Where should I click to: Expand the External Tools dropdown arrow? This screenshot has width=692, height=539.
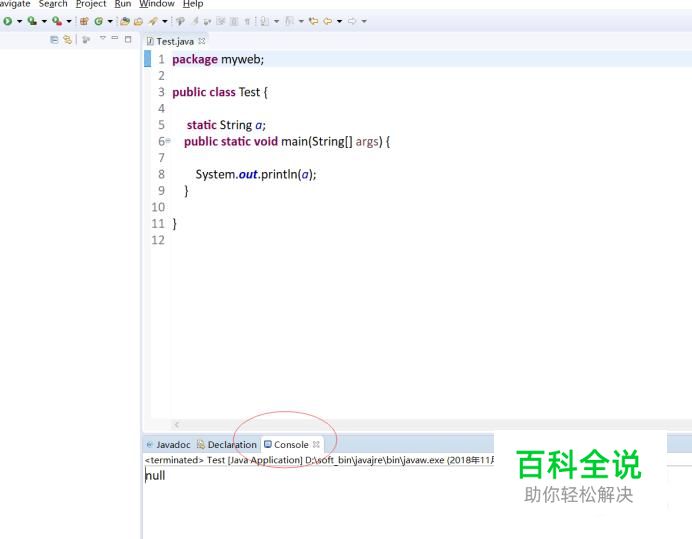click(x=69, y=21)
